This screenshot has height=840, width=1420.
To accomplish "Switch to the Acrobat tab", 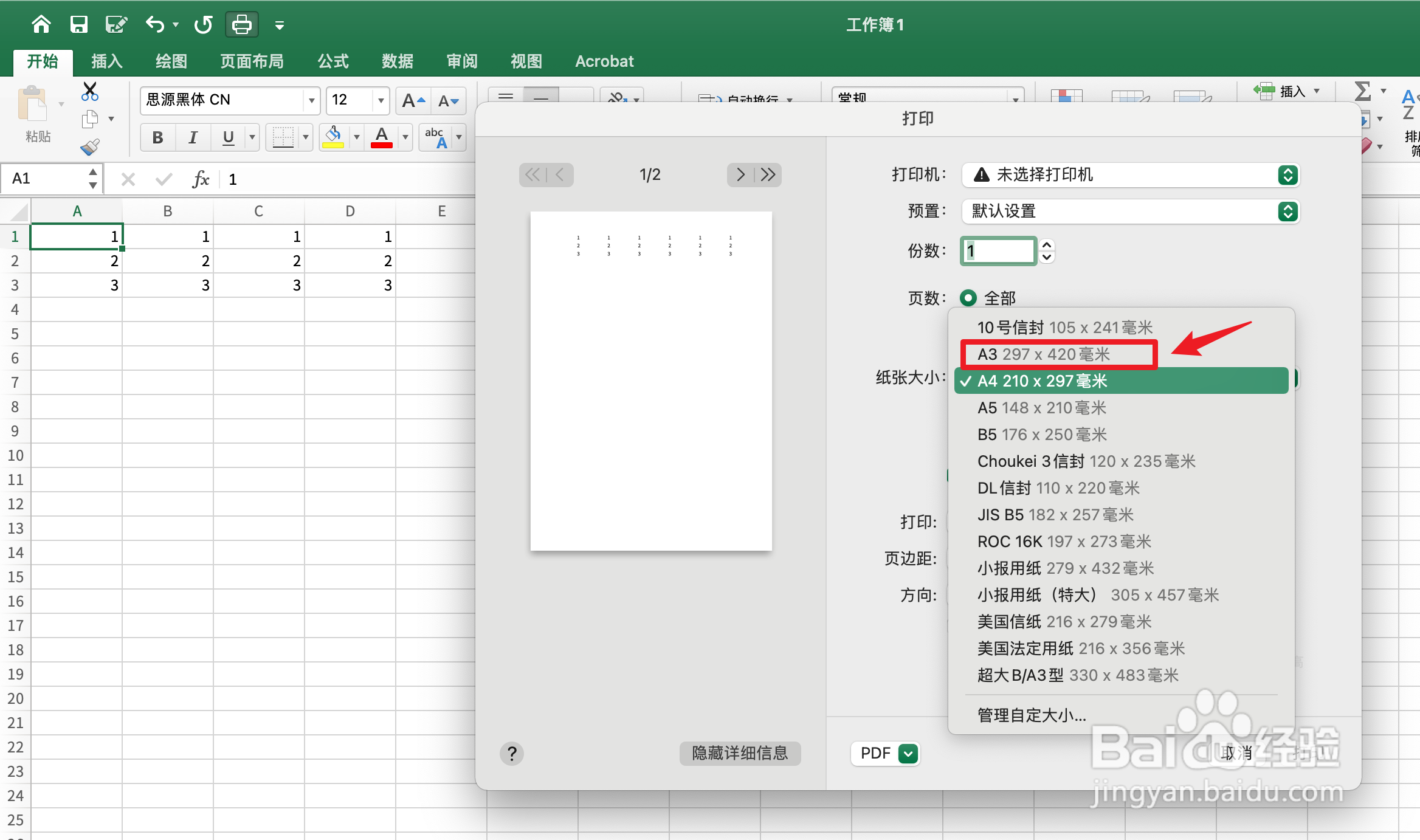I will 604,61.
